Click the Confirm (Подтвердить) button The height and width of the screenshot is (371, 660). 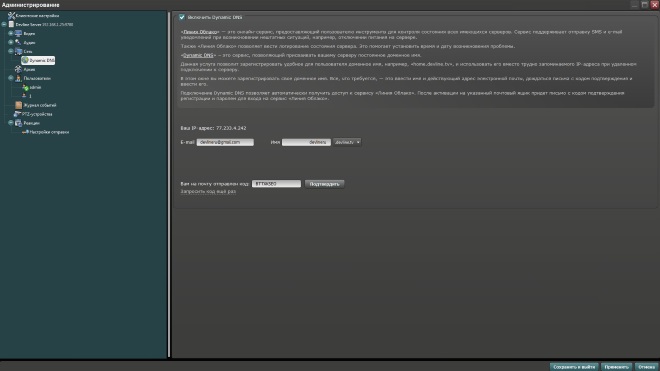tap(325, 184)
